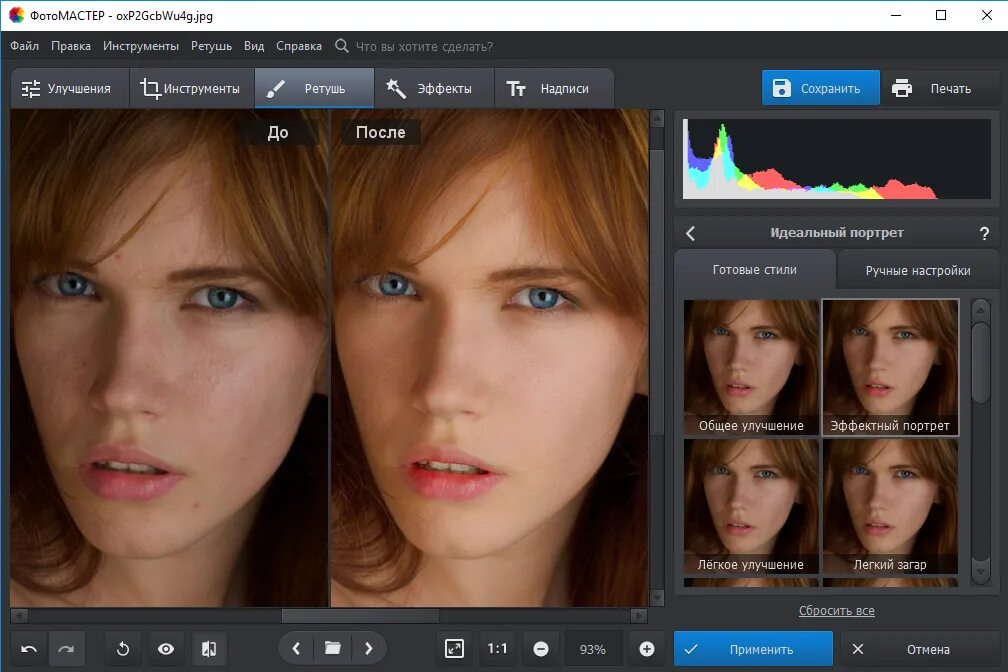
Task: Click the undo arrow icon
Action: (29, 649)
